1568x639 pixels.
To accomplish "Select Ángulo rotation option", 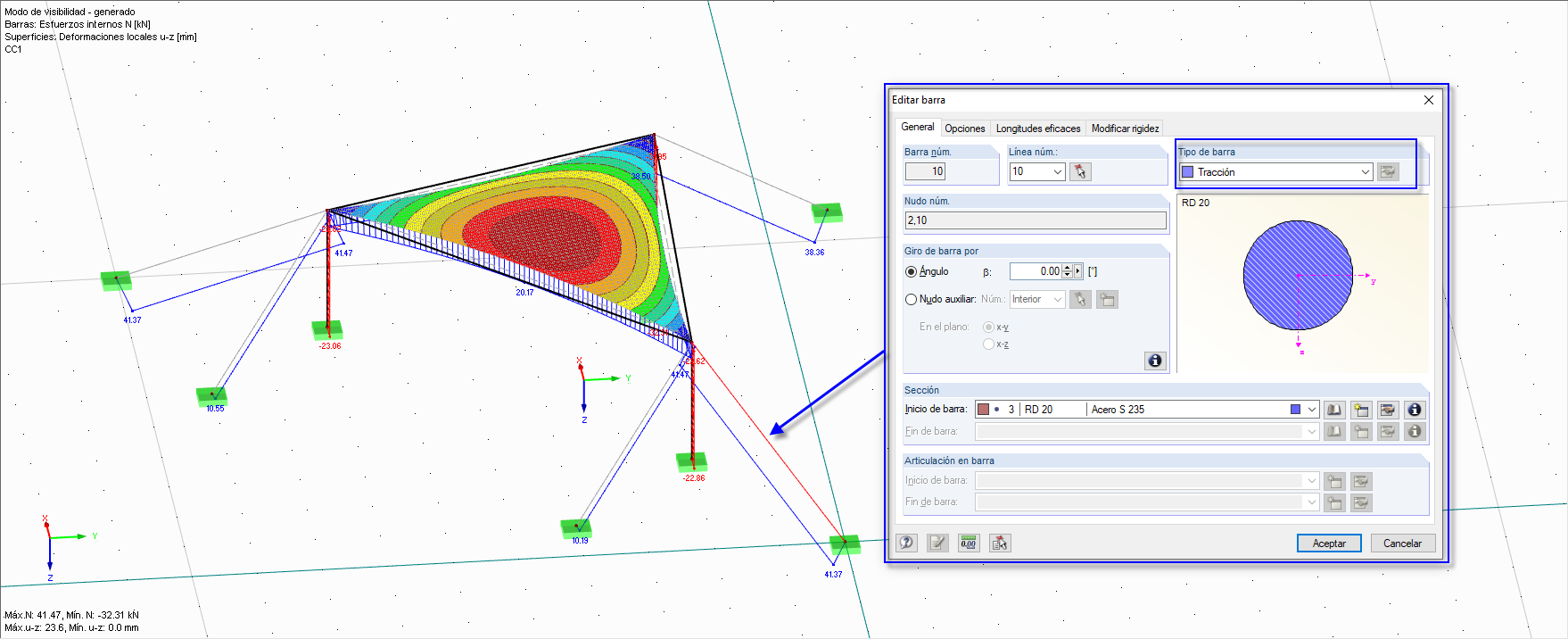I will 911,271.
